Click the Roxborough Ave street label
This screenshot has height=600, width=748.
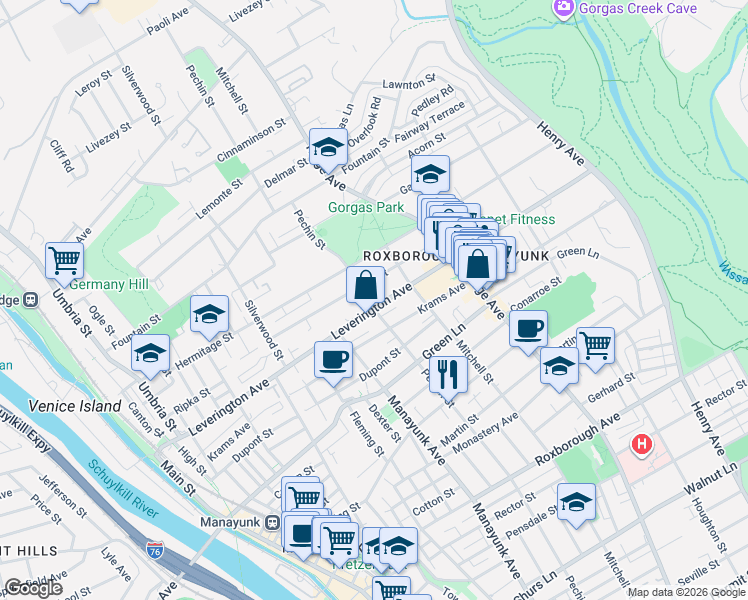pyautogui.click(x=577, y=439)
